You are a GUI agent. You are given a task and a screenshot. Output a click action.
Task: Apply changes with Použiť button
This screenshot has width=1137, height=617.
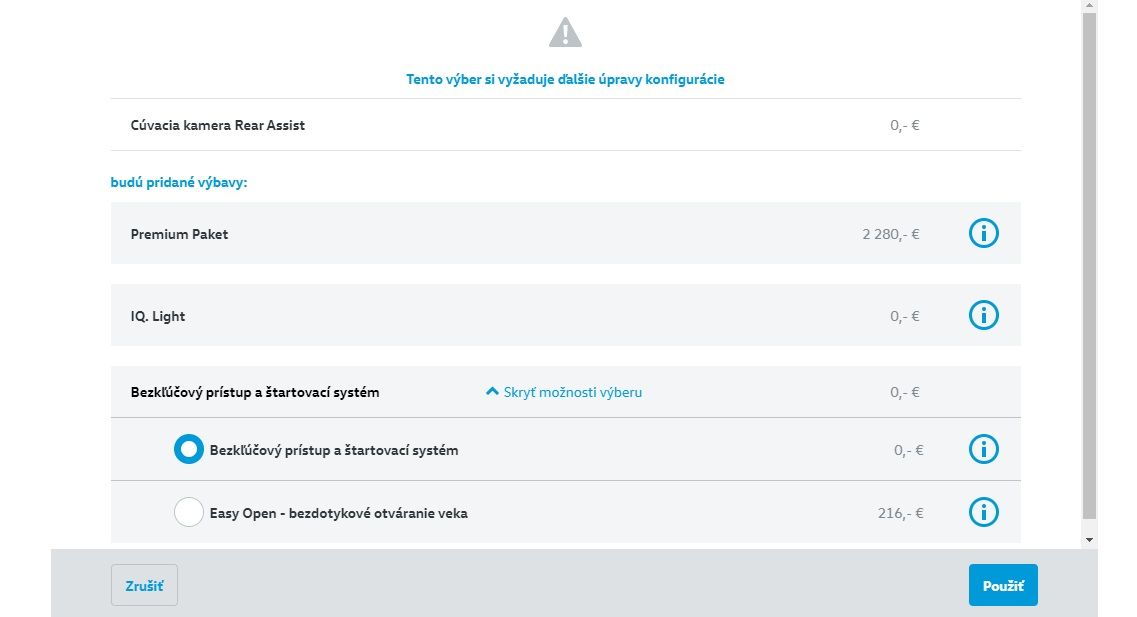pos(1003,585)
